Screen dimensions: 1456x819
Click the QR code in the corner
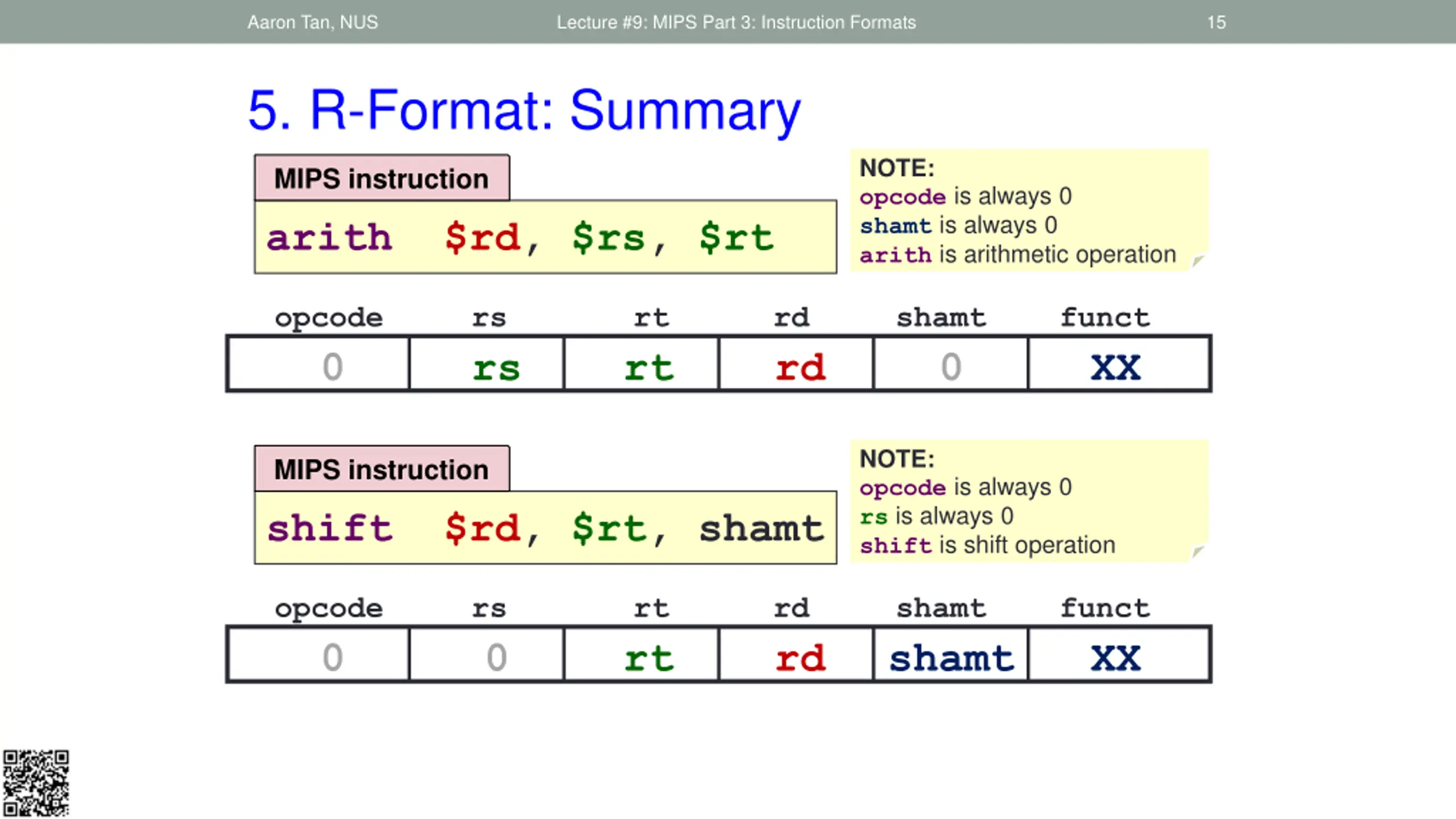click(x=36, y=783)
